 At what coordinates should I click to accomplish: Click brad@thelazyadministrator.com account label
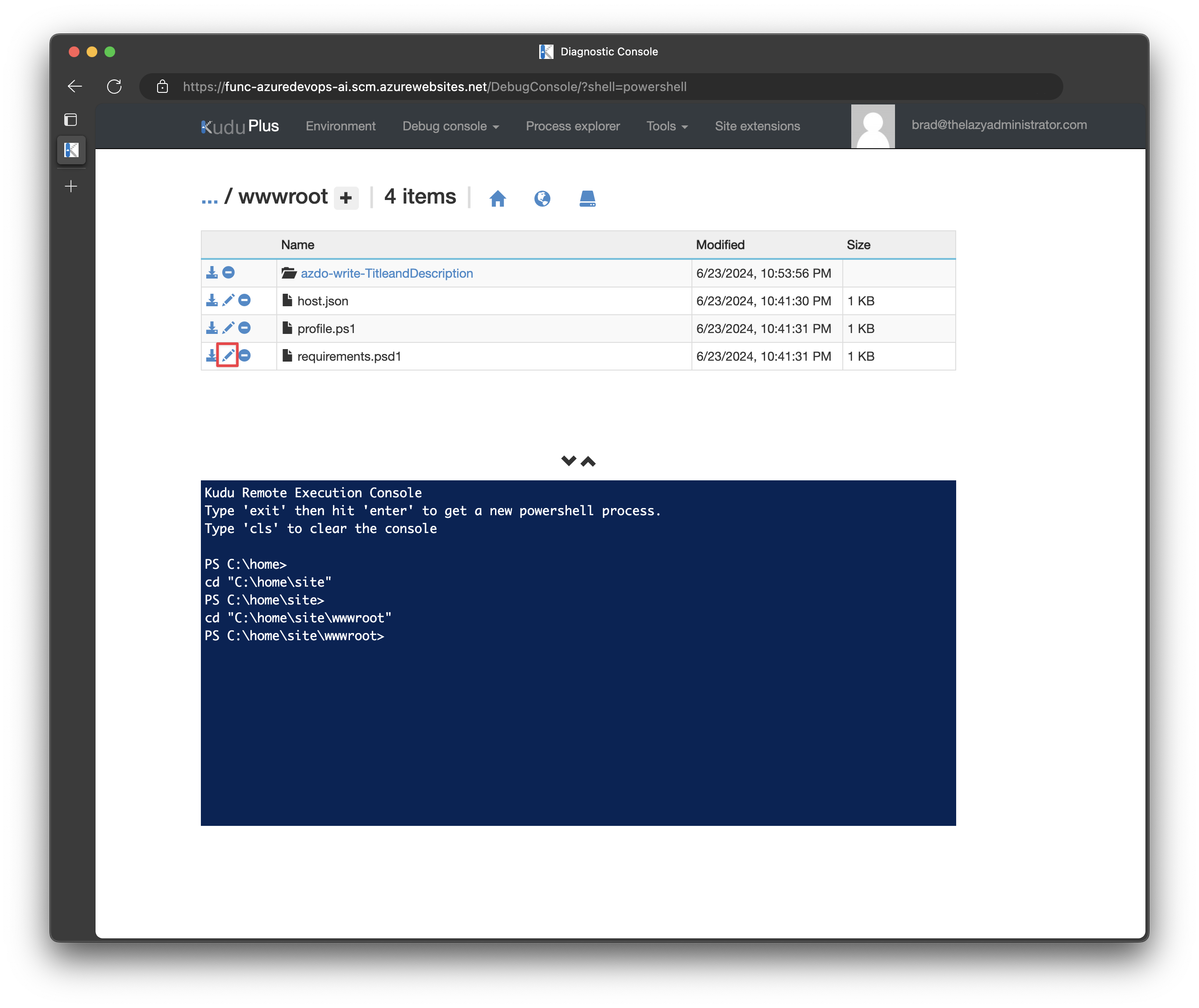[999, 125]
